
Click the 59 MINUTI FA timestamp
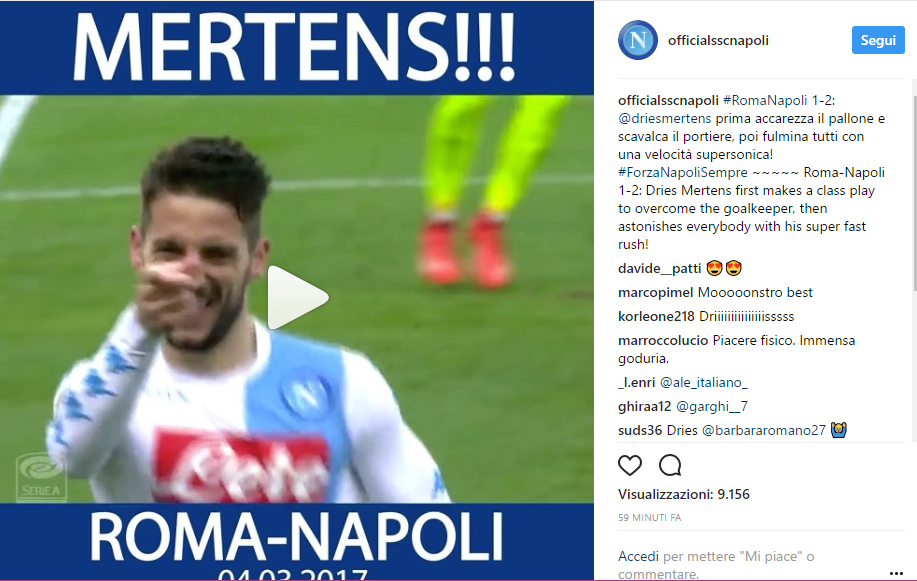coord(649,518)
